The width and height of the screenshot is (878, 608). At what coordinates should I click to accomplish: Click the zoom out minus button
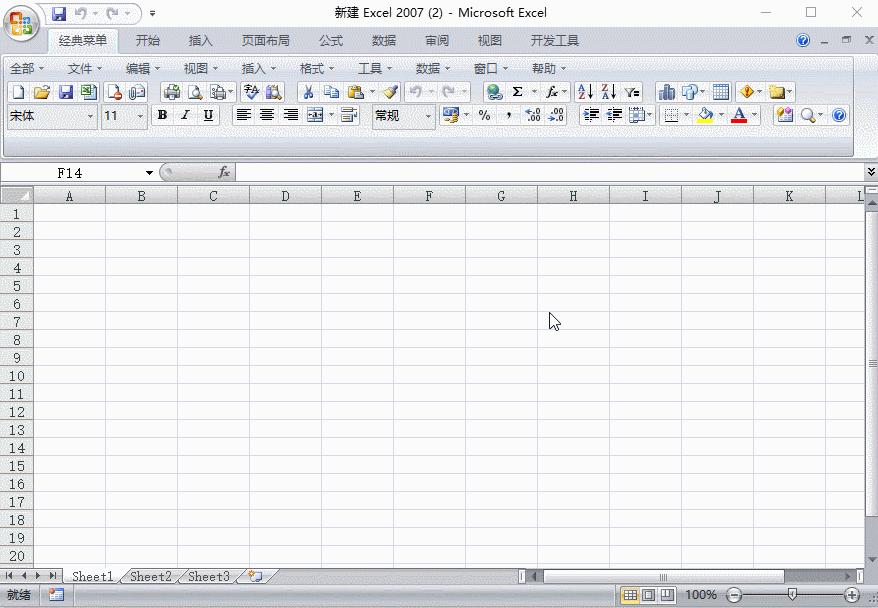[734, 595]
